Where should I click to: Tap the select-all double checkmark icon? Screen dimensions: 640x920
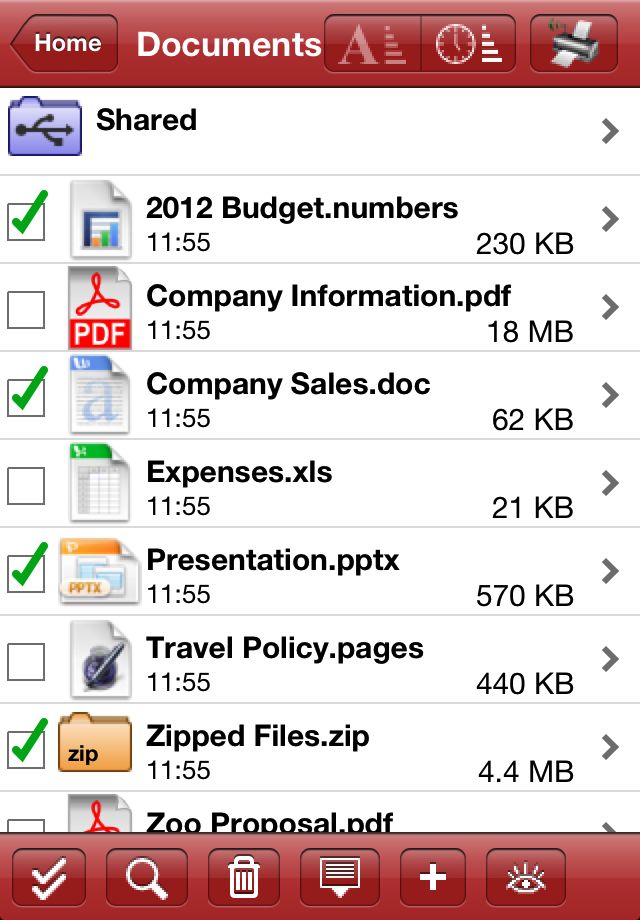(x=49, y=877)
